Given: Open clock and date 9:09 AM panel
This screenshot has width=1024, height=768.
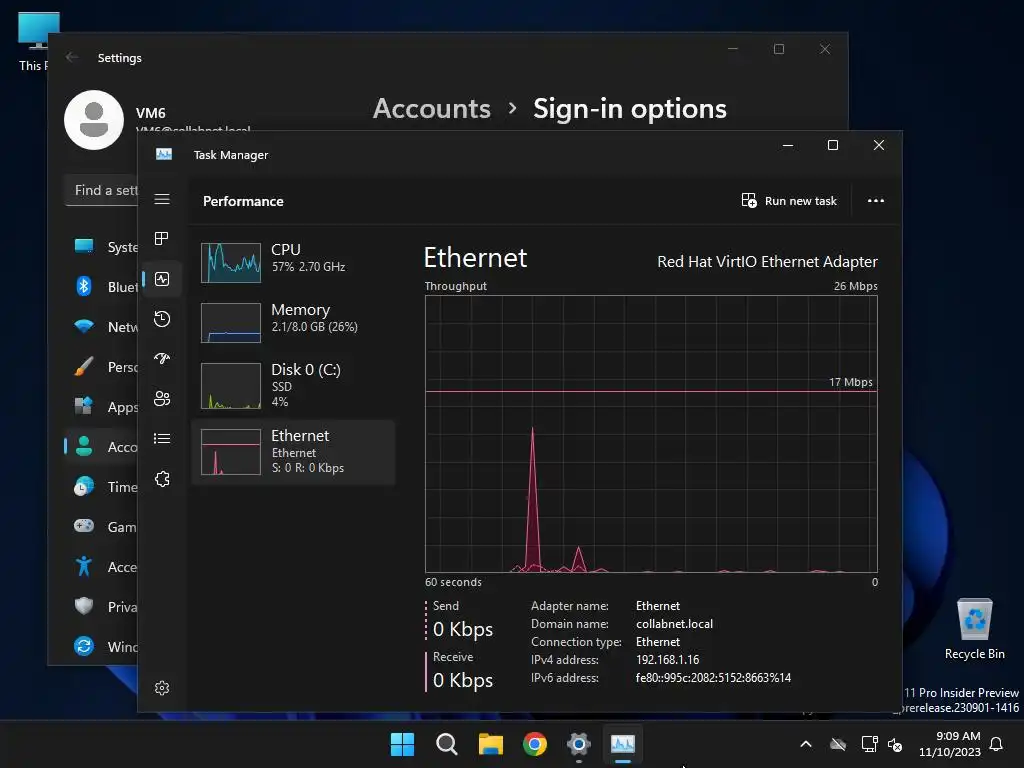Looking at the screenshot, I should pos(950,744).
